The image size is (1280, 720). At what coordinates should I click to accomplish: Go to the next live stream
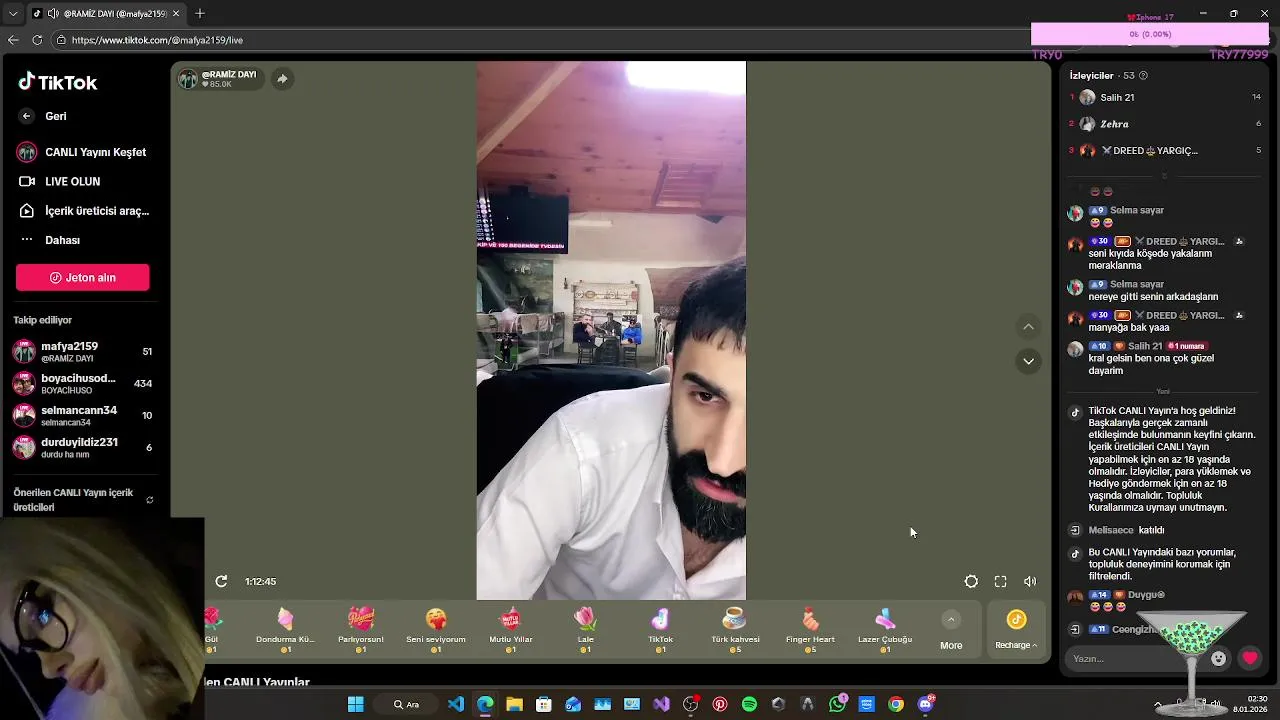[x=1028, y=361]
